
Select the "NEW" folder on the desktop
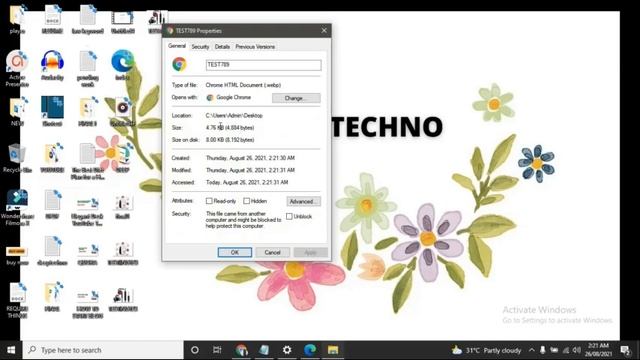pyautogui.click(x=17, y=109)
